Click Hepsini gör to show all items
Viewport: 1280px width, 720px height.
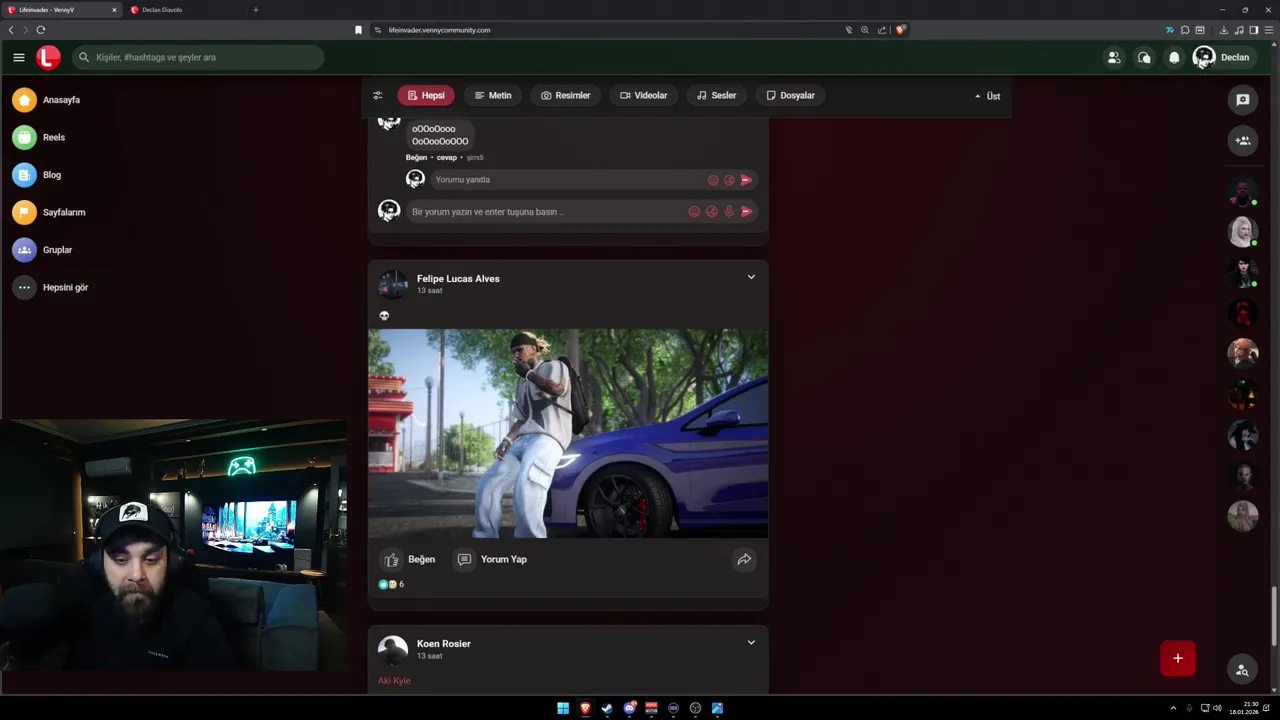(x=51, y=287)
